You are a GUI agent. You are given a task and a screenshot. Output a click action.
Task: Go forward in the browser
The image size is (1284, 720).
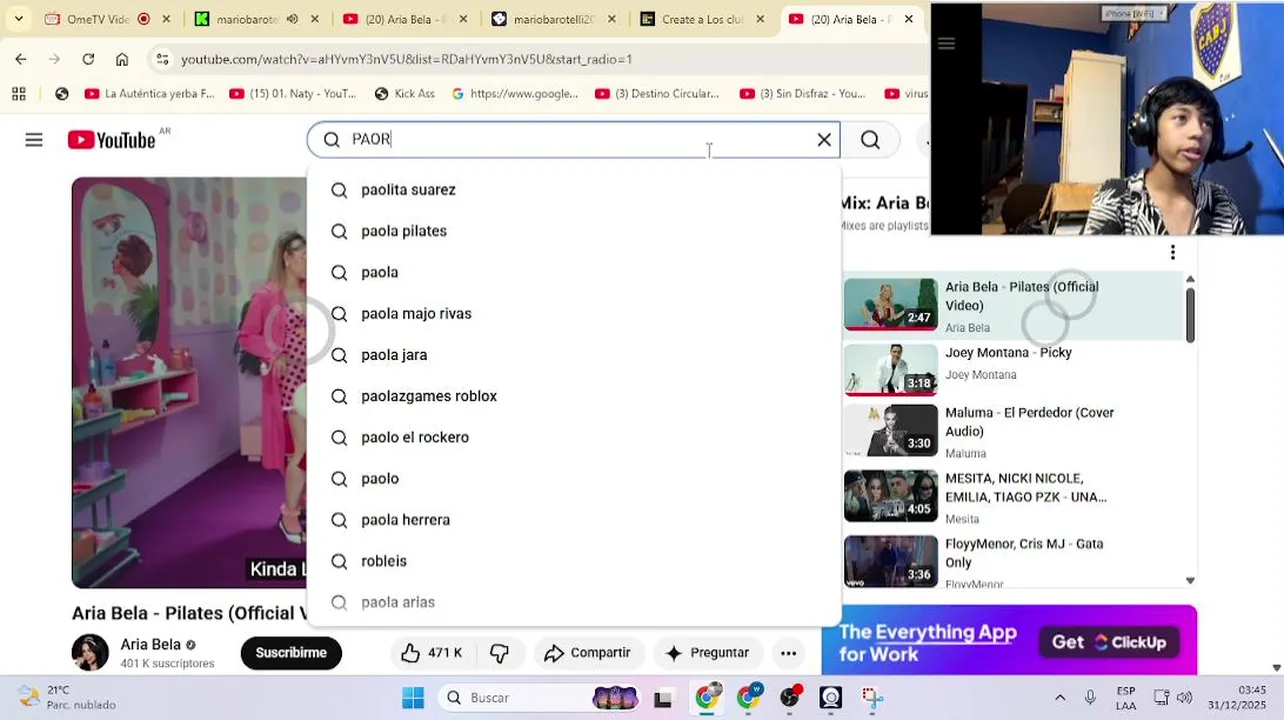pyautogui.click(x=54, y=59)
